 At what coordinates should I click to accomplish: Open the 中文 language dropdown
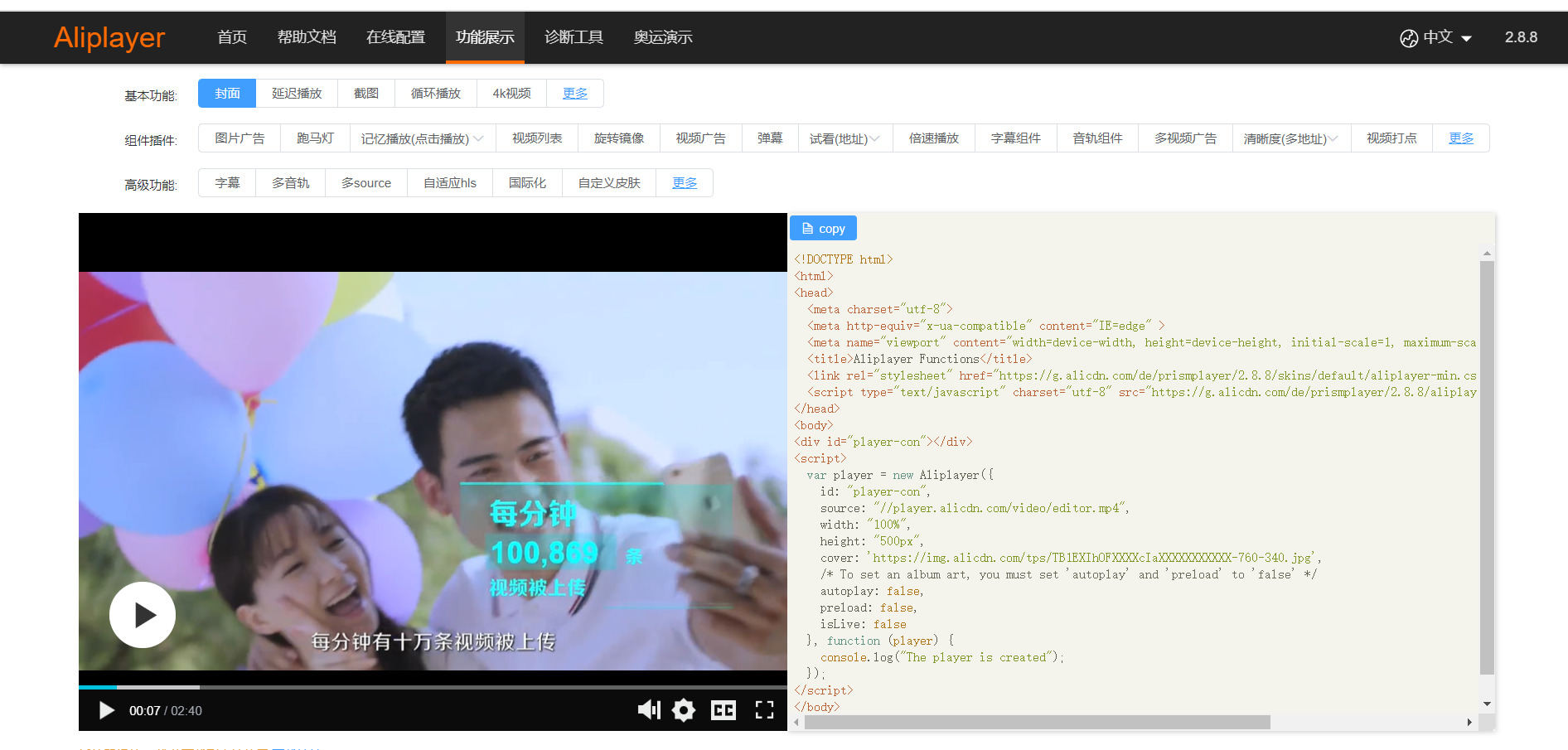(1436, 37)
